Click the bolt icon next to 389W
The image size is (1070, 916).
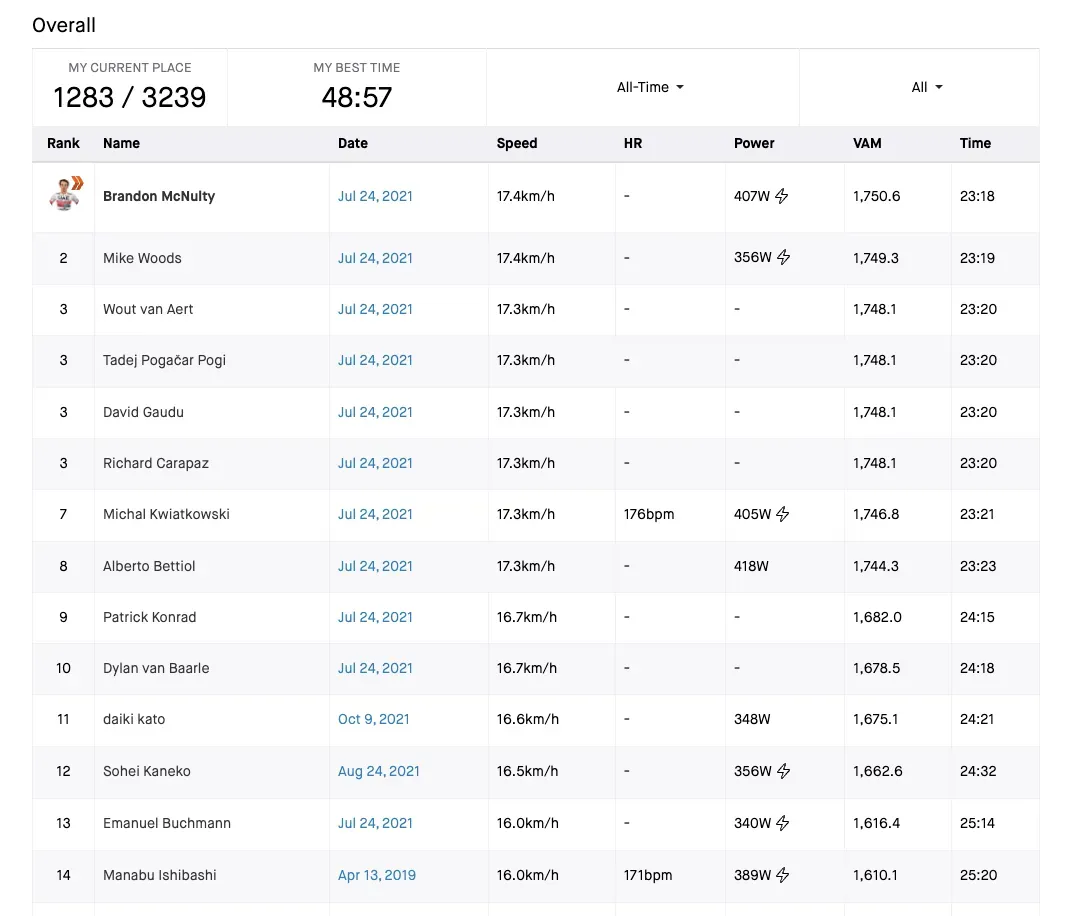coord(783,875)
